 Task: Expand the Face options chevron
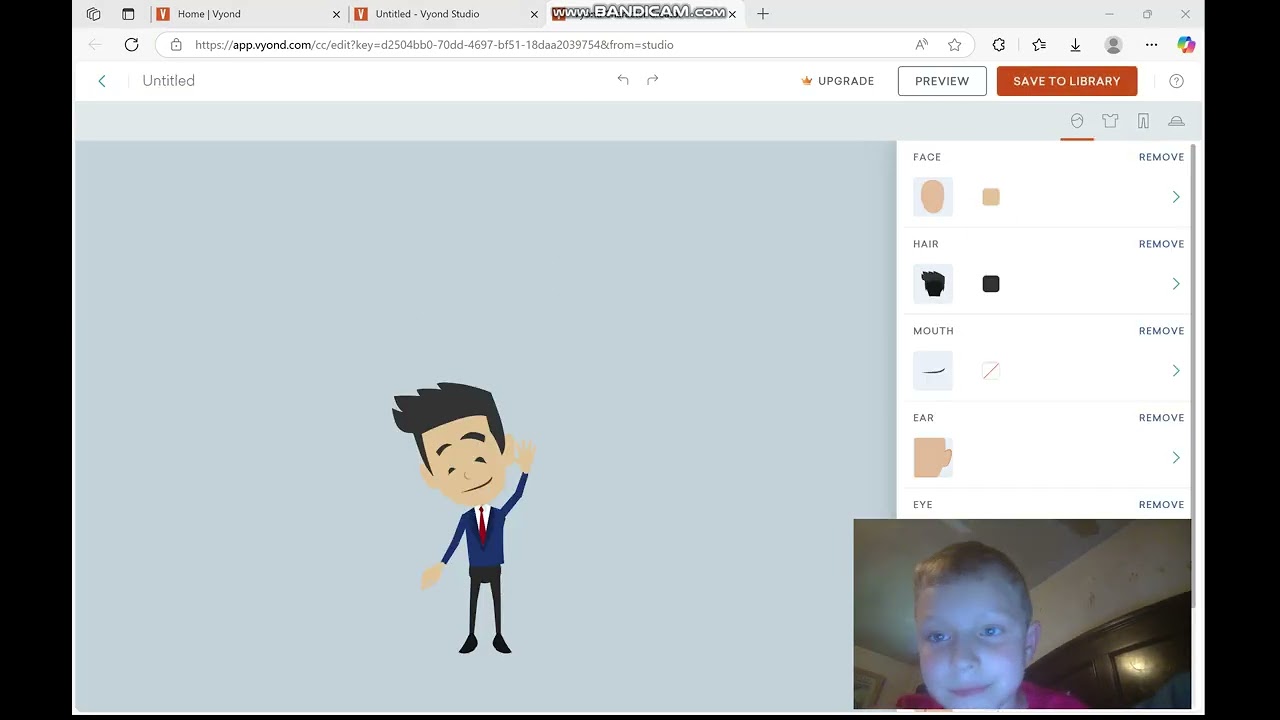[x=1176, y=197]
